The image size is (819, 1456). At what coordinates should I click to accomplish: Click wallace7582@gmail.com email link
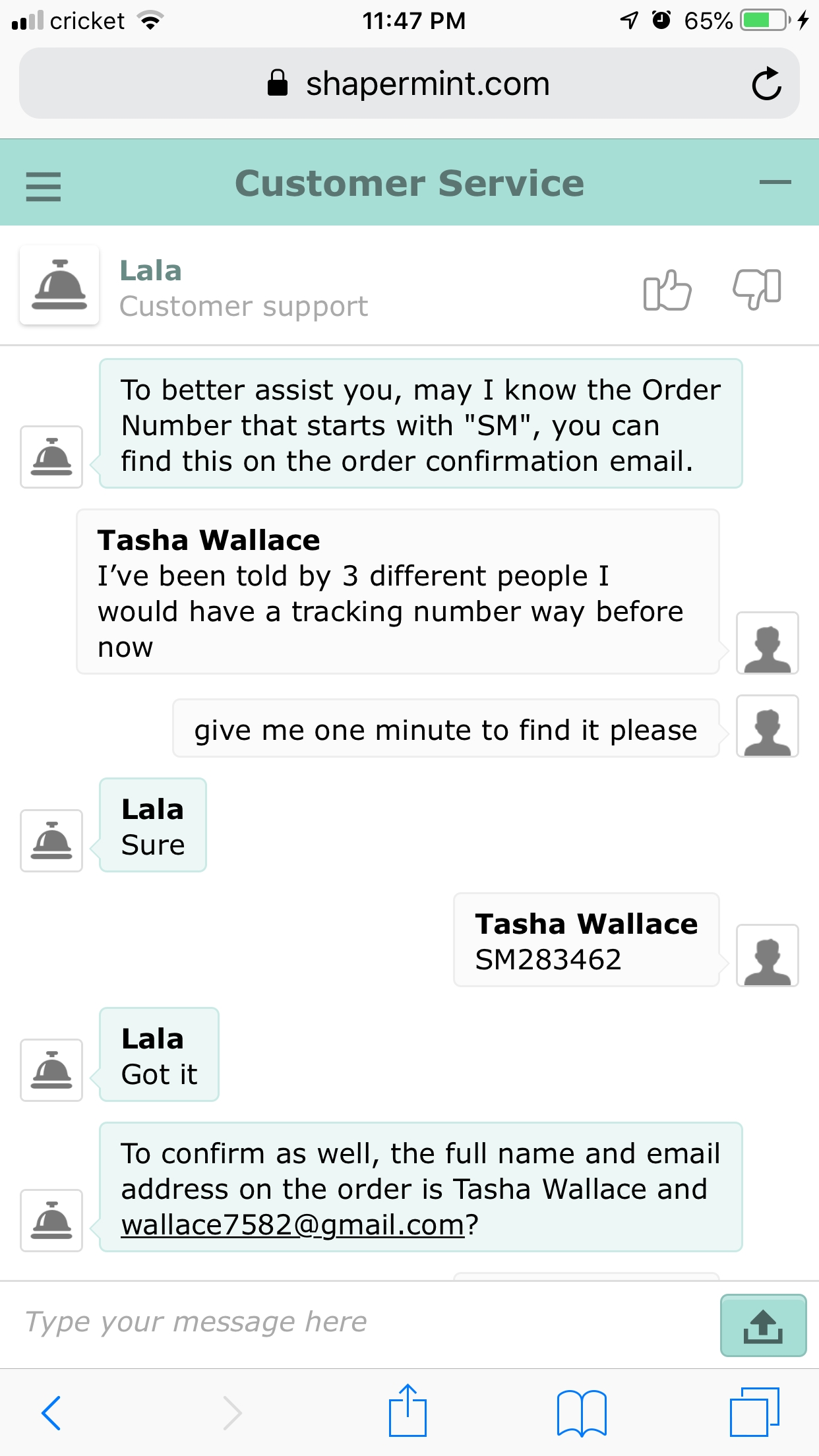(293, 1225)
